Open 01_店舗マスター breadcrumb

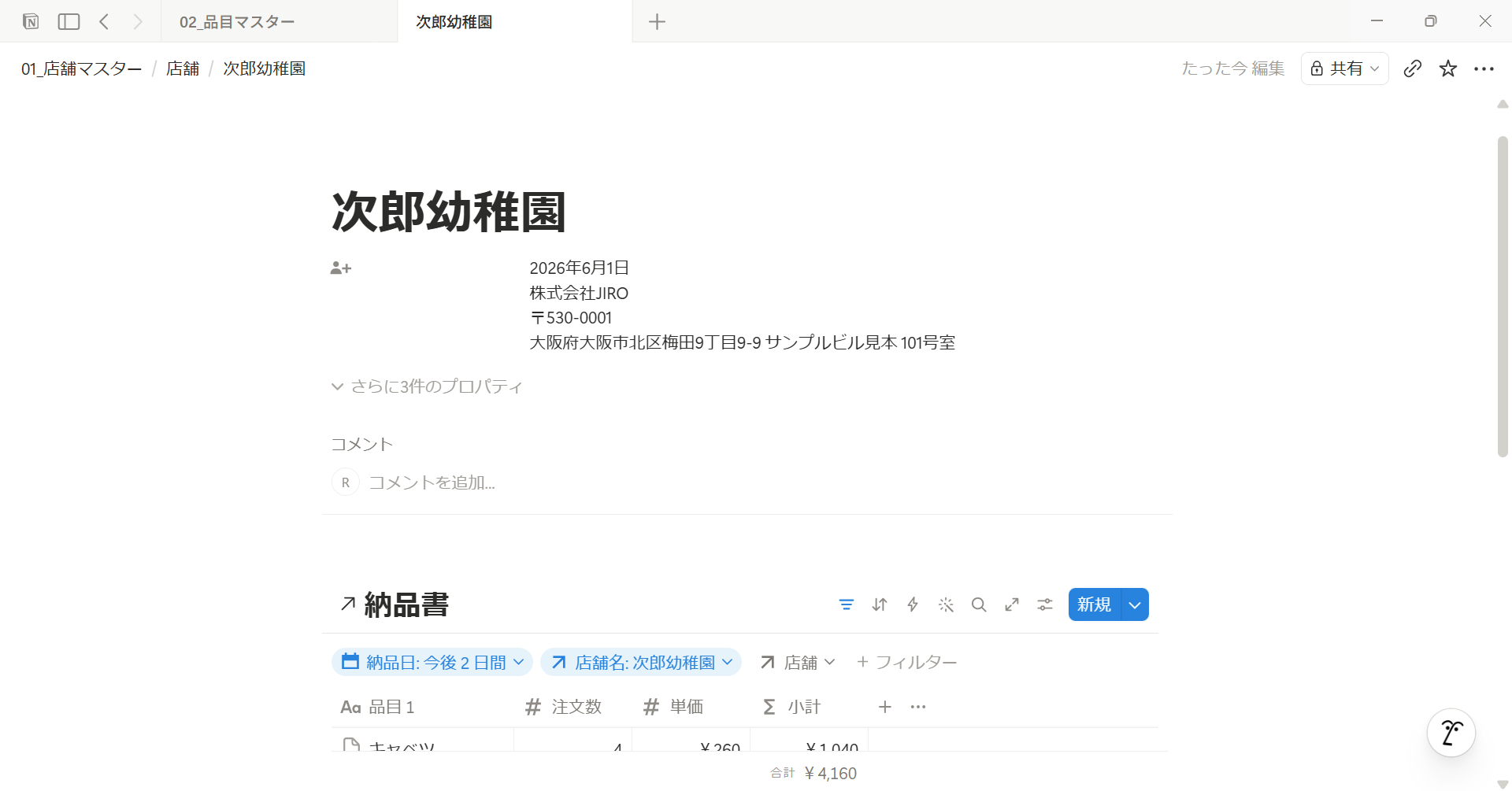(x=82, y=68)
